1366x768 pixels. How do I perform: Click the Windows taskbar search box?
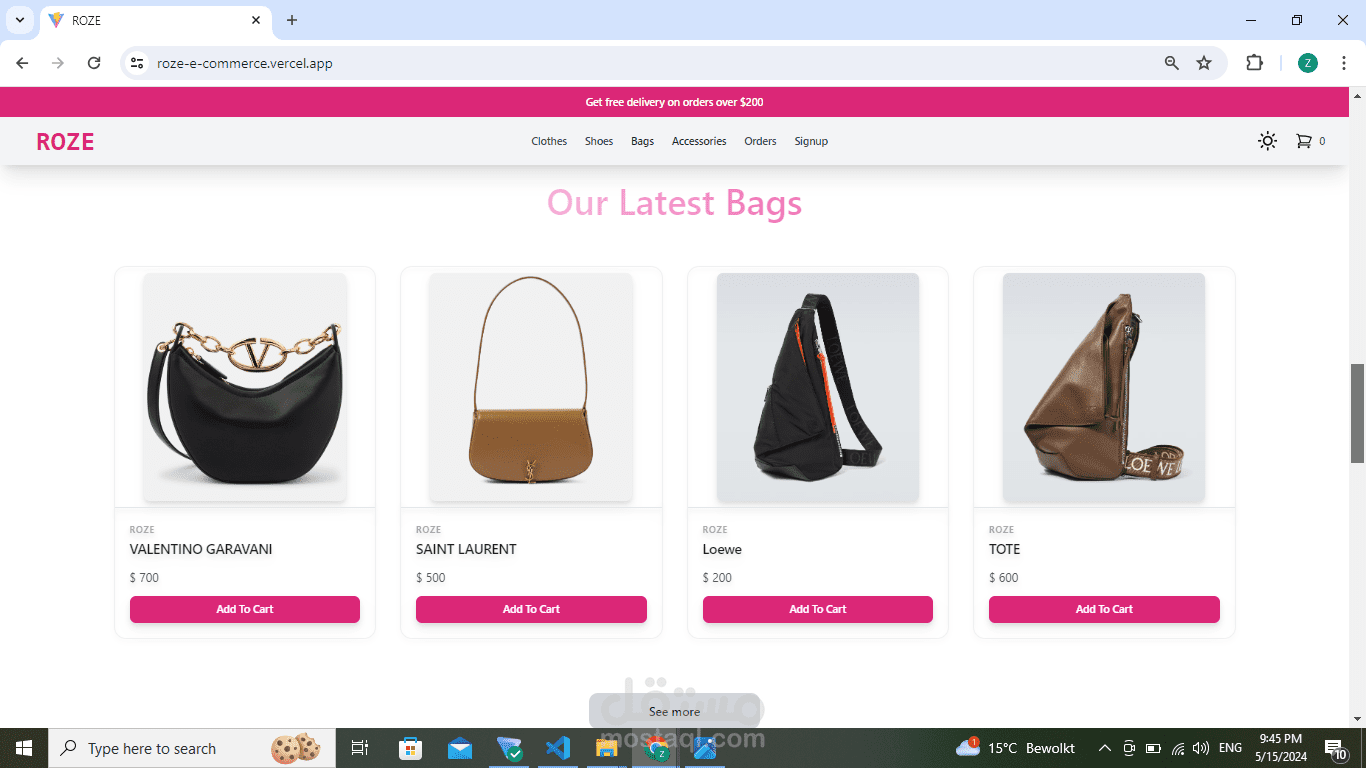click(193, 748)
